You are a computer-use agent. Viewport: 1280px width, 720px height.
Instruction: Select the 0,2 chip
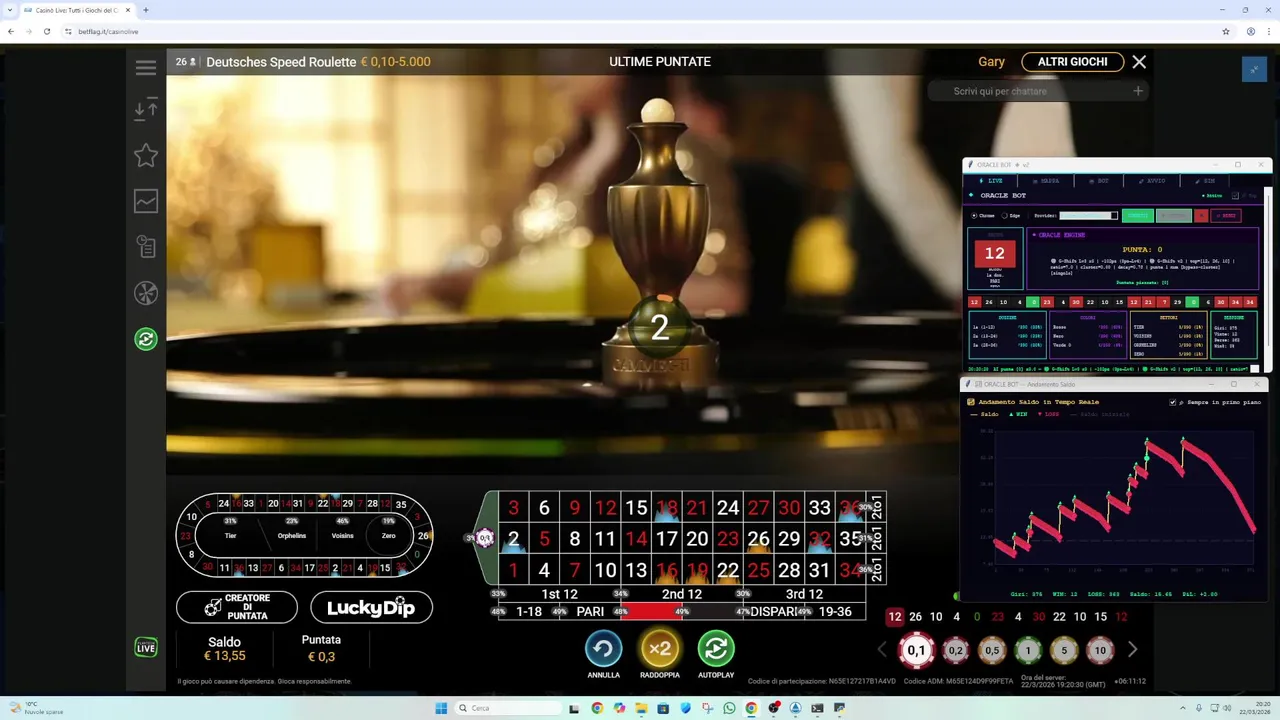click(956, 650)
